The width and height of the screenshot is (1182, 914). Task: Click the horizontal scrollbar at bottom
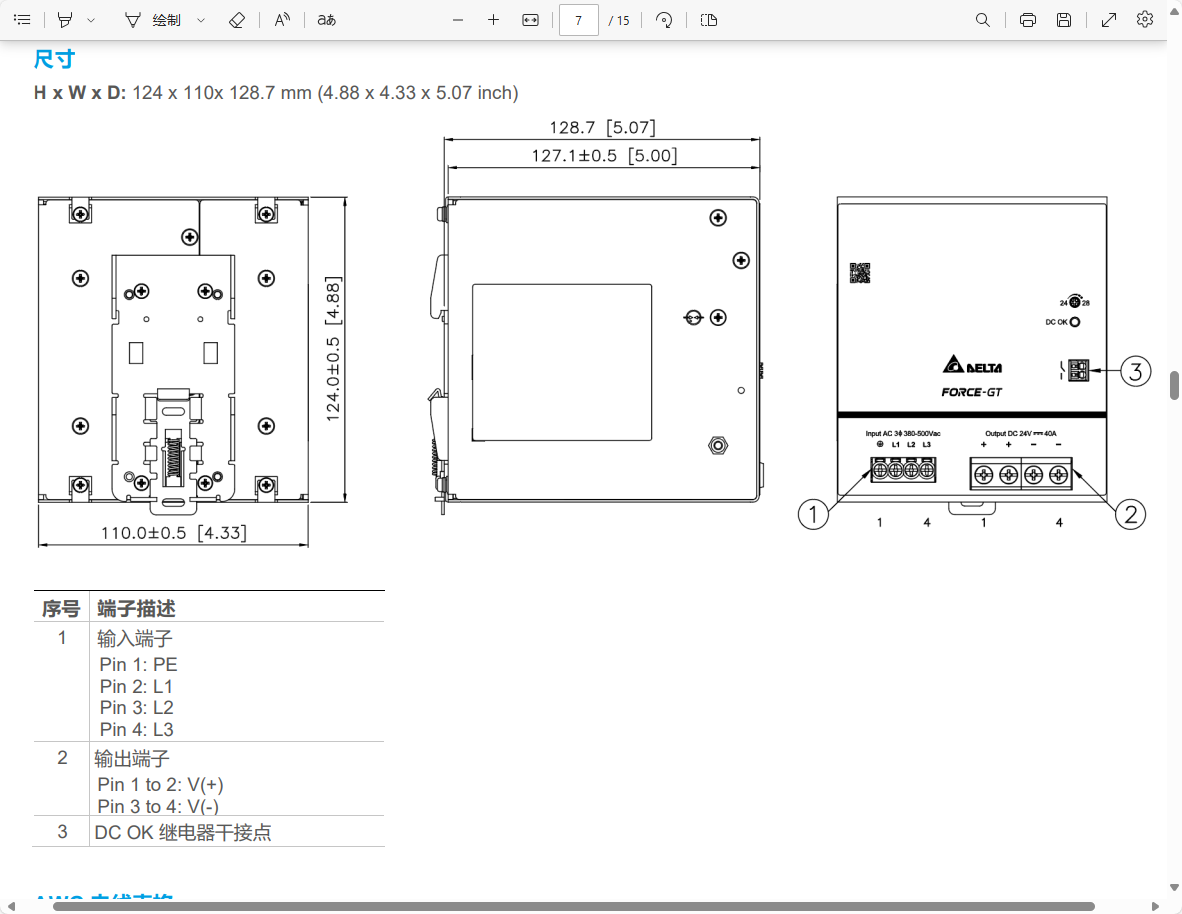[573, 906]
